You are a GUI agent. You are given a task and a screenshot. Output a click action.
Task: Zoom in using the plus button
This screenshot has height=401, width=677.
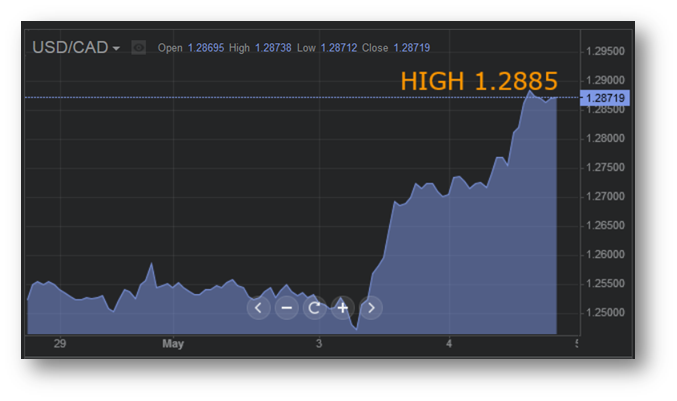[x=342, y=307]
